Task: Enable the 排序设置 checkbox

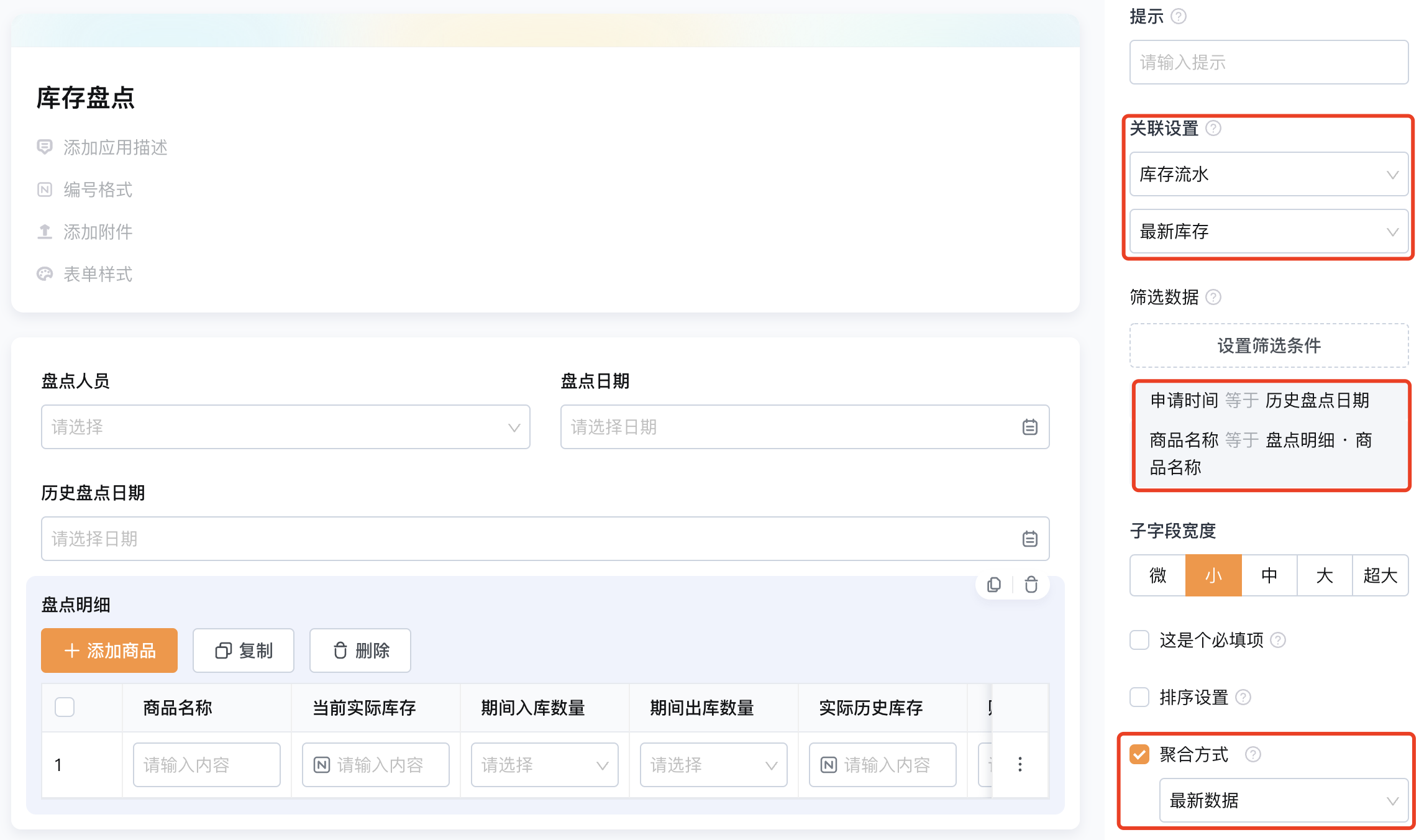Action: [1139, 697]
